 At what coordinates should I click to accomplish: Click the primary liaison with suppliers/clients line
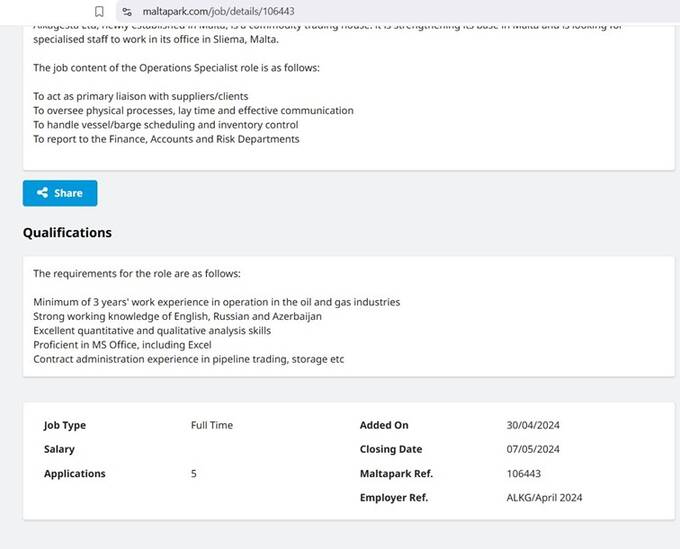click(x=141, y=96)
